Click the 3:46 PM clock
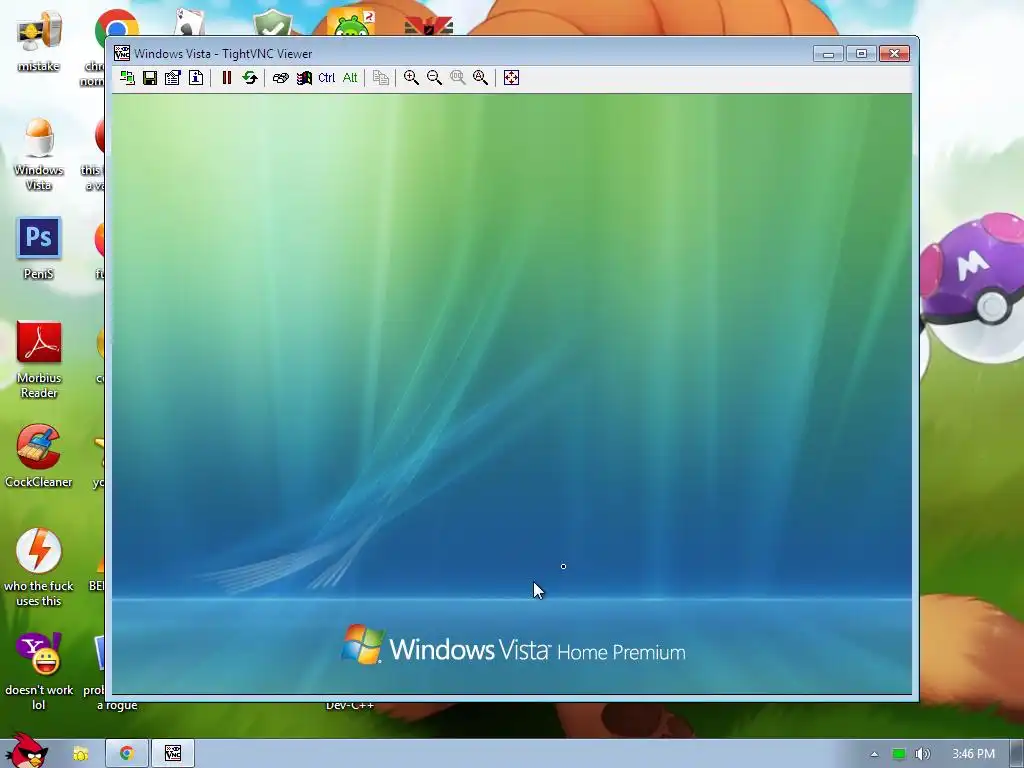The width and height of the screenshot is (1024, 768). 973,754
